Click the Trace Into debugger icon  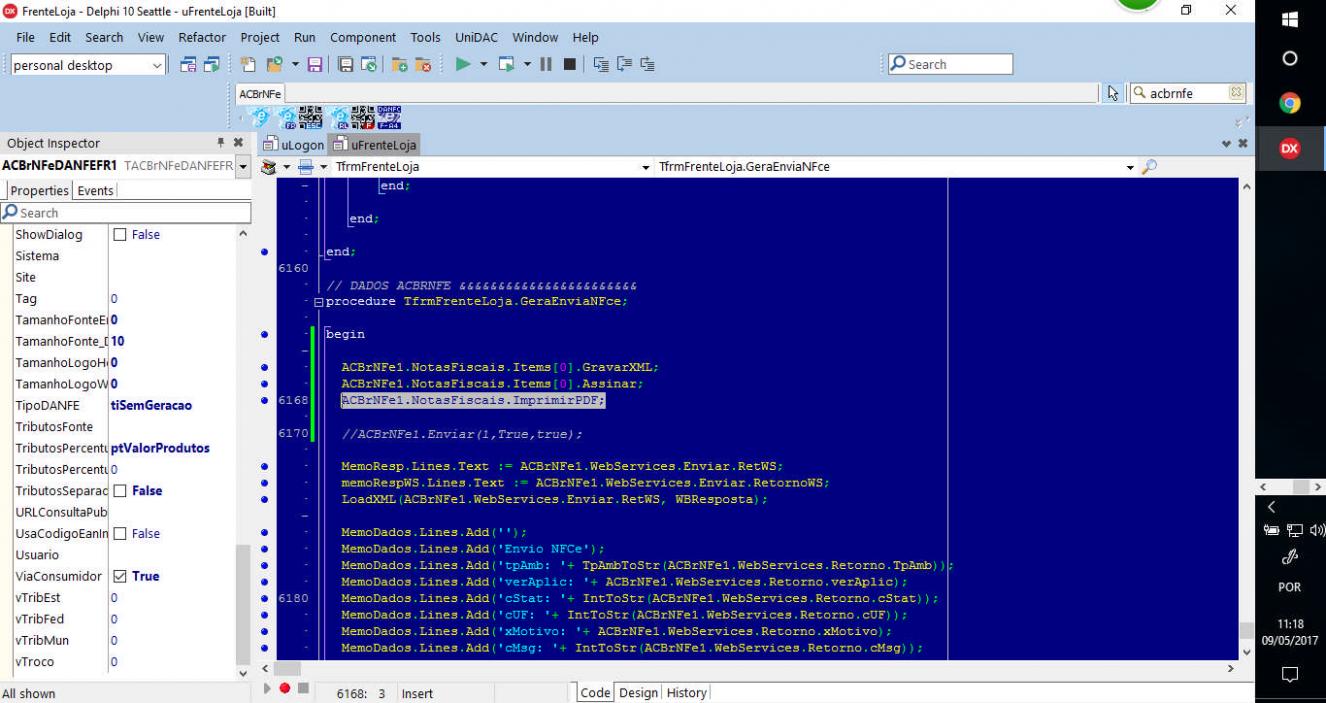tap(601, 65)
